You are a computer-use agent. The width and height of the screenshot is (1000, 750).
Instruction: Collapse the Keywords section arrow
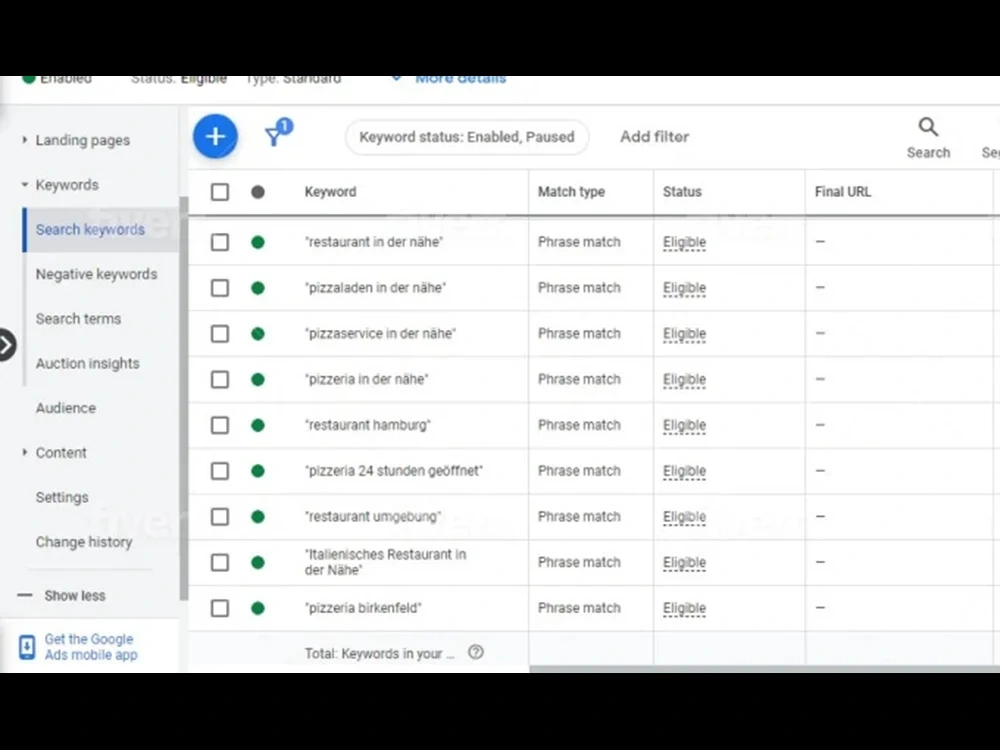(24, 184)
